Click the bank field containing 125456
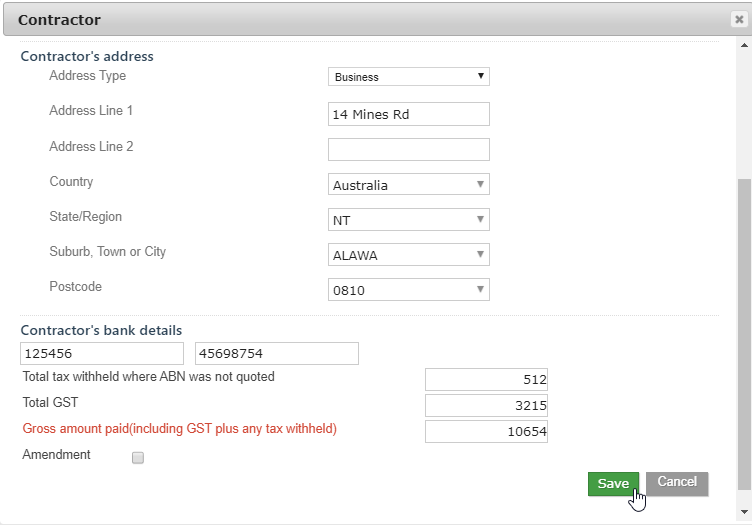This screenshot has width=752, height=525. click(101, 353)
